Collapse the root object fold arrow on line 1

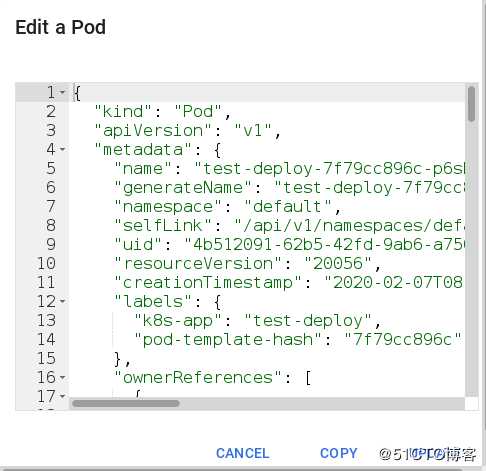(x=62, y=92)
